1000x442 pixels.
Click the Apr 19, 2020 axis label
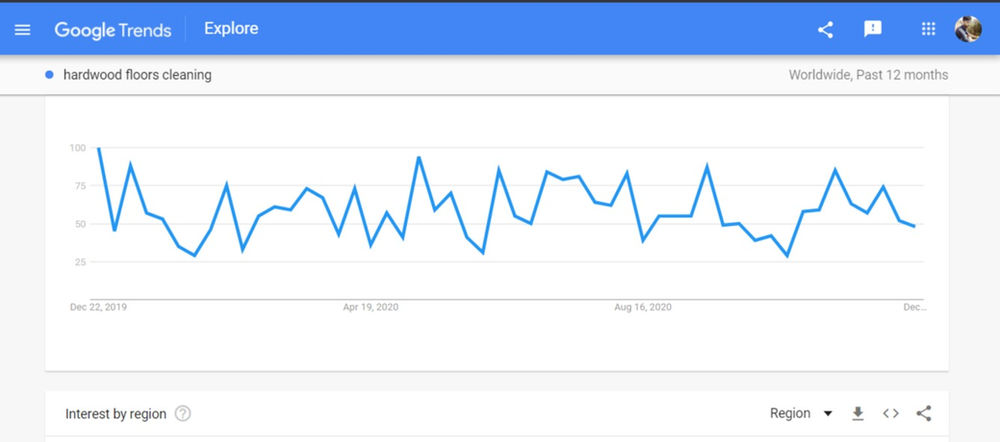tap(371, 307)
